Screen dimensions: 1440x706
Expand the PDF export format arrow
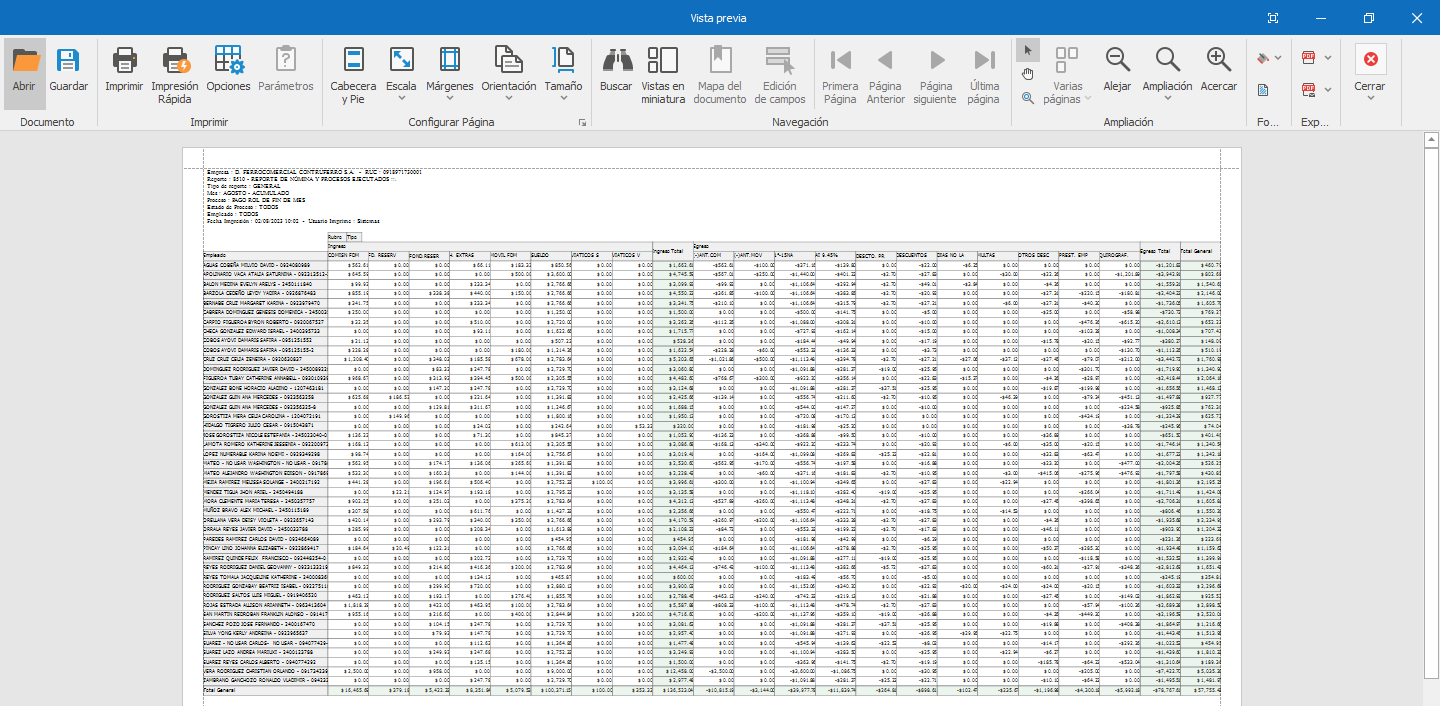pyautogui.click(x=1327, y=58)
